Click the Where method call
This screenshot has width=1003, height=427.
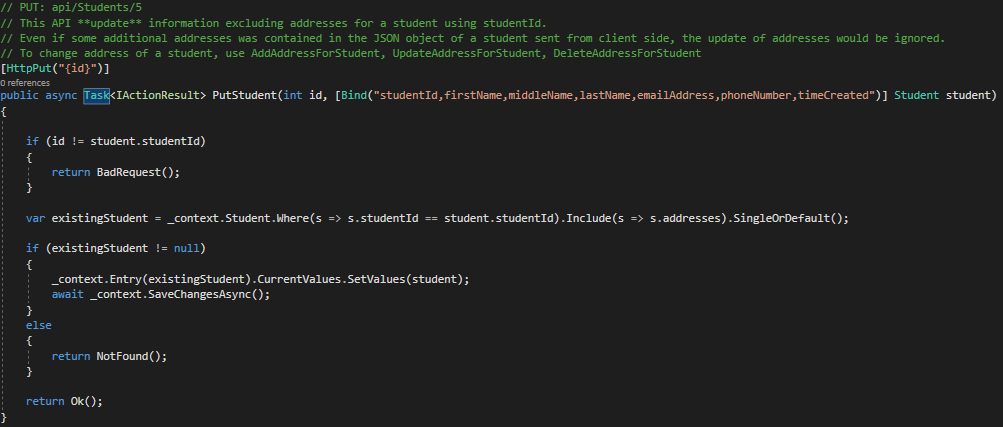pos(292,218)
